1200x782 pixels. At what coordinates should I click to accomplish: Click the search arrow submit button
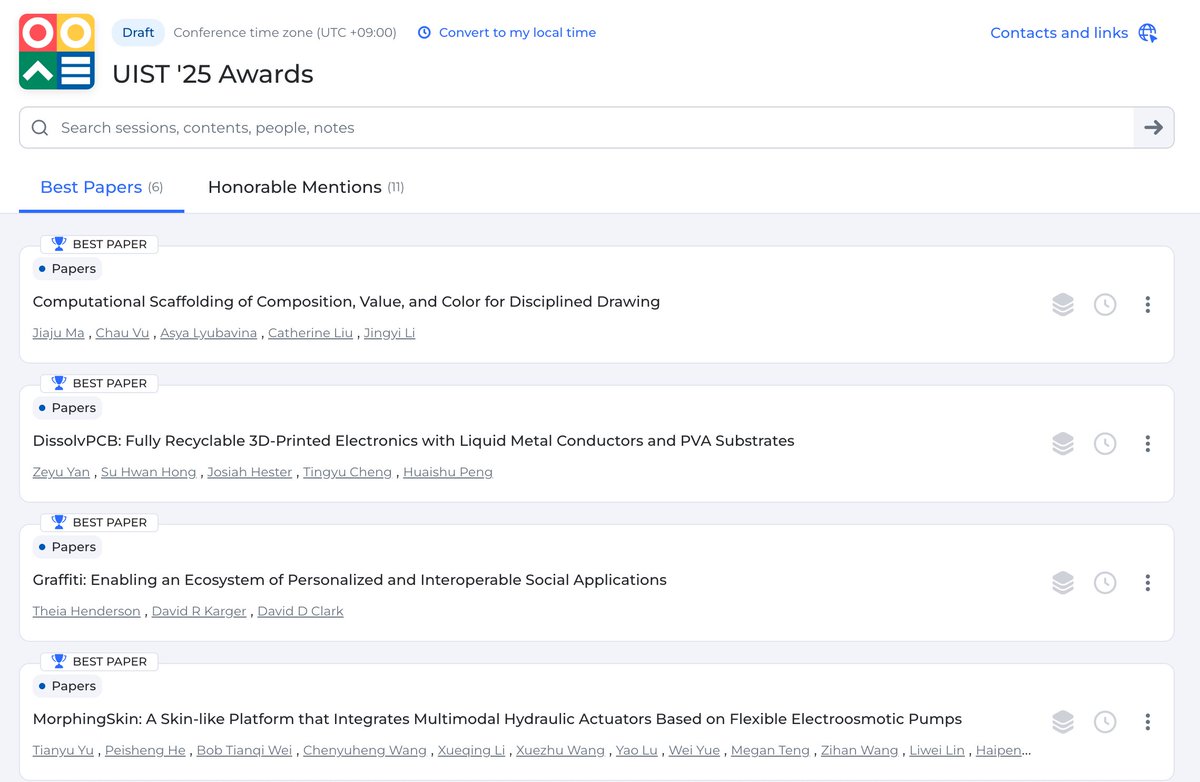(x=1153, y=128)
